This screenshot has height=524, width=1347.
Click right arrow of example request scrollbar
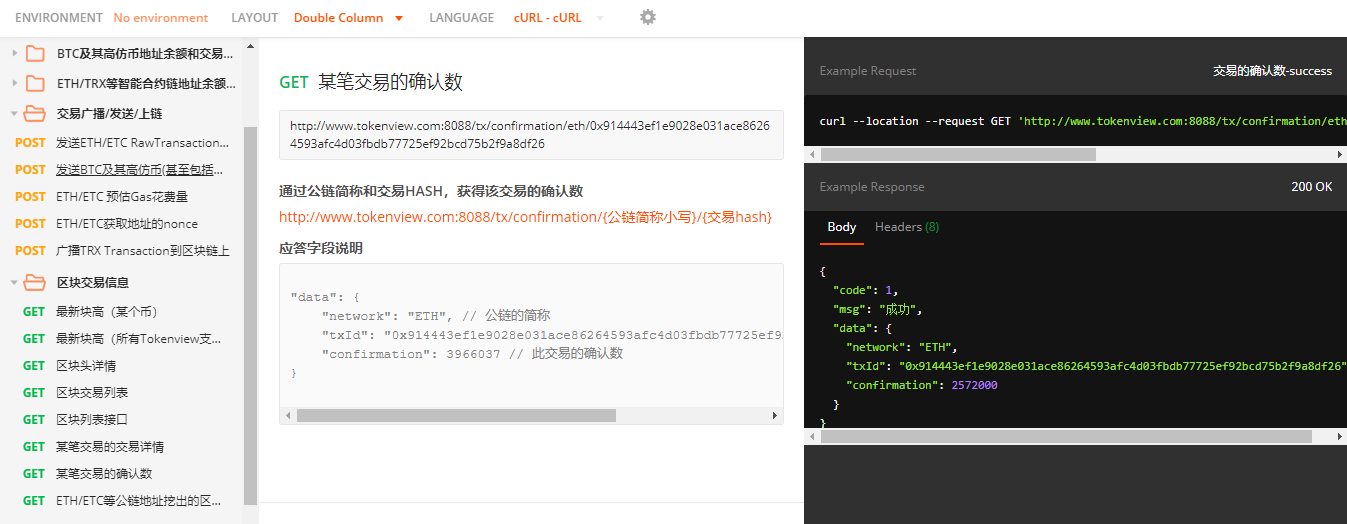pos(1340,155)
